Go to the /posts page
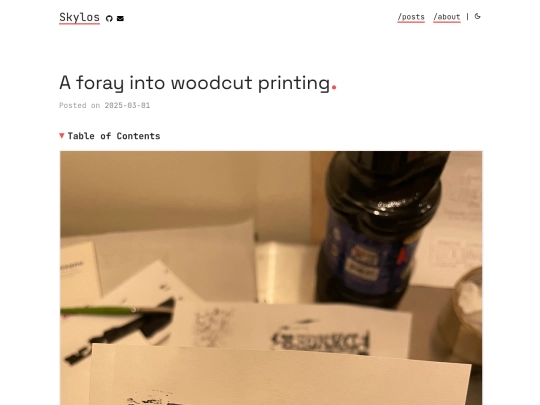This screenshot has height=405, width=540. tap(411, 17)
